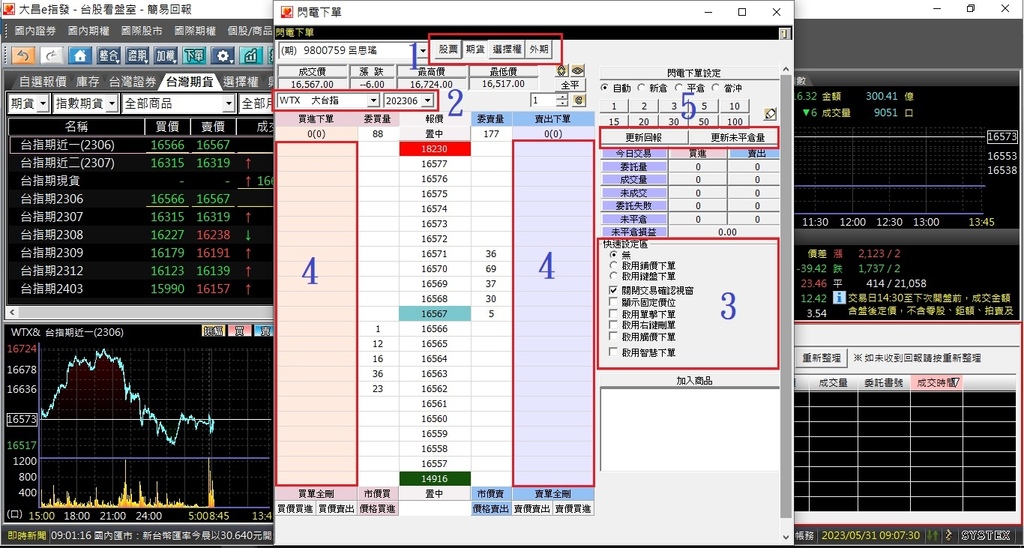The height and width of the screenshot is (548, 1024).
Task: Select the 當沖 radio option
Action: coord(728,88)
